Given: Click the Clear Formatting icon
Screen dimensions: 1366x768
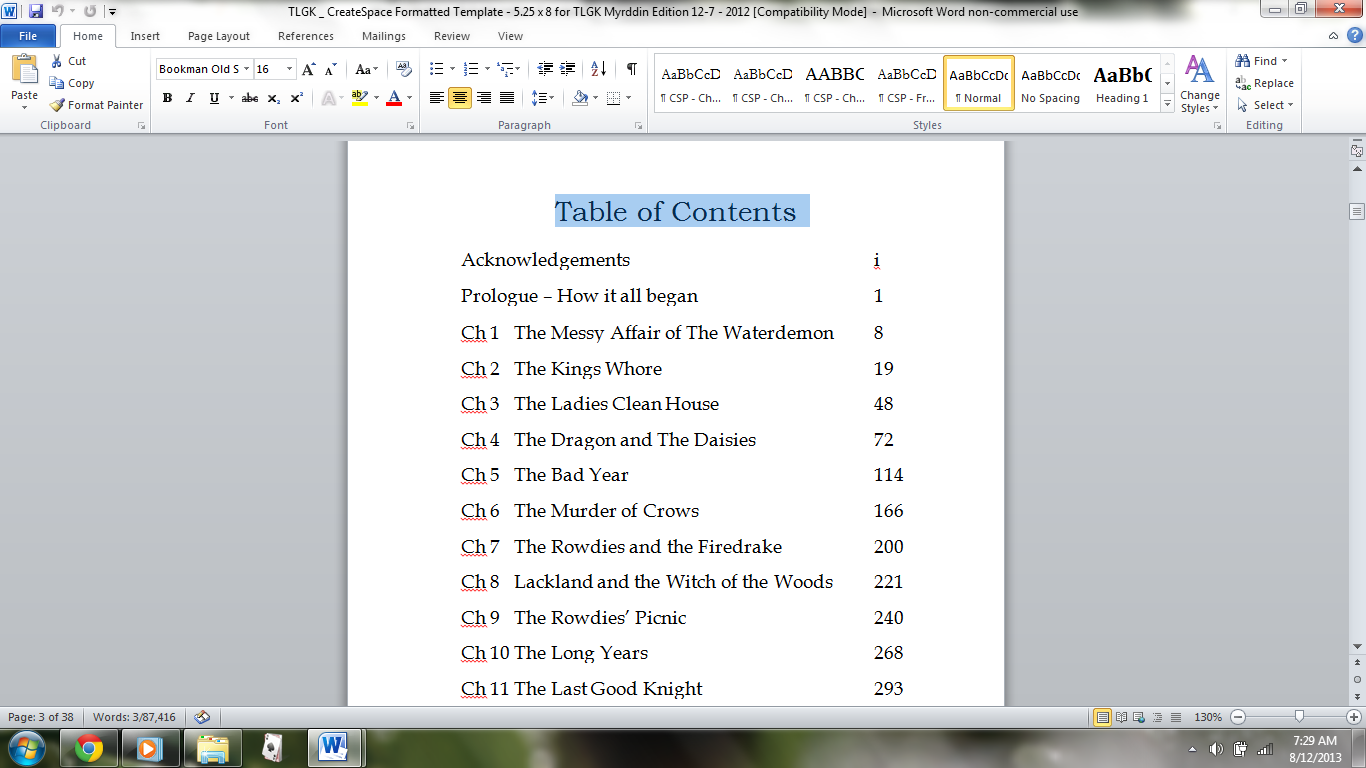Looking at the screenshot, I should click(404, 69).
